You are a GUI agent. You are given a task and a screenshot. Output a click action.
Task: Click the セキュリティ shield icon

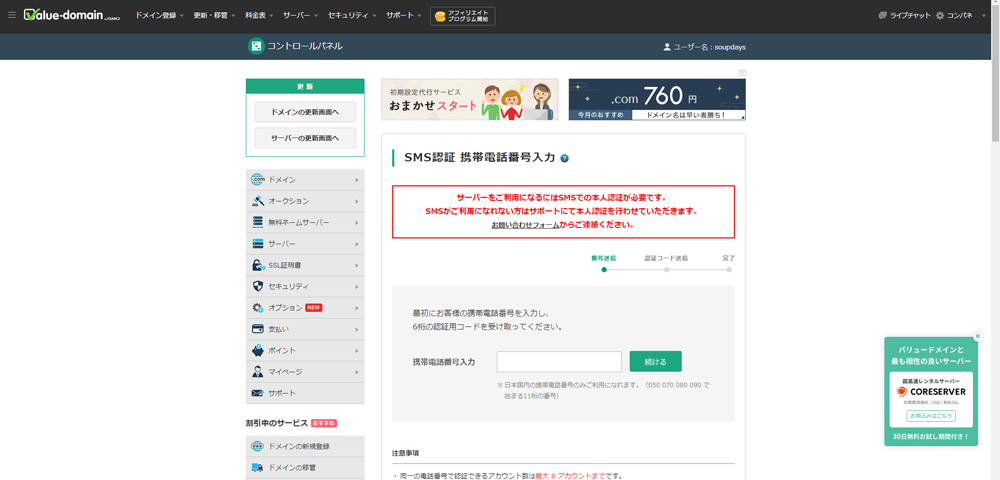(x=258, y=286)
